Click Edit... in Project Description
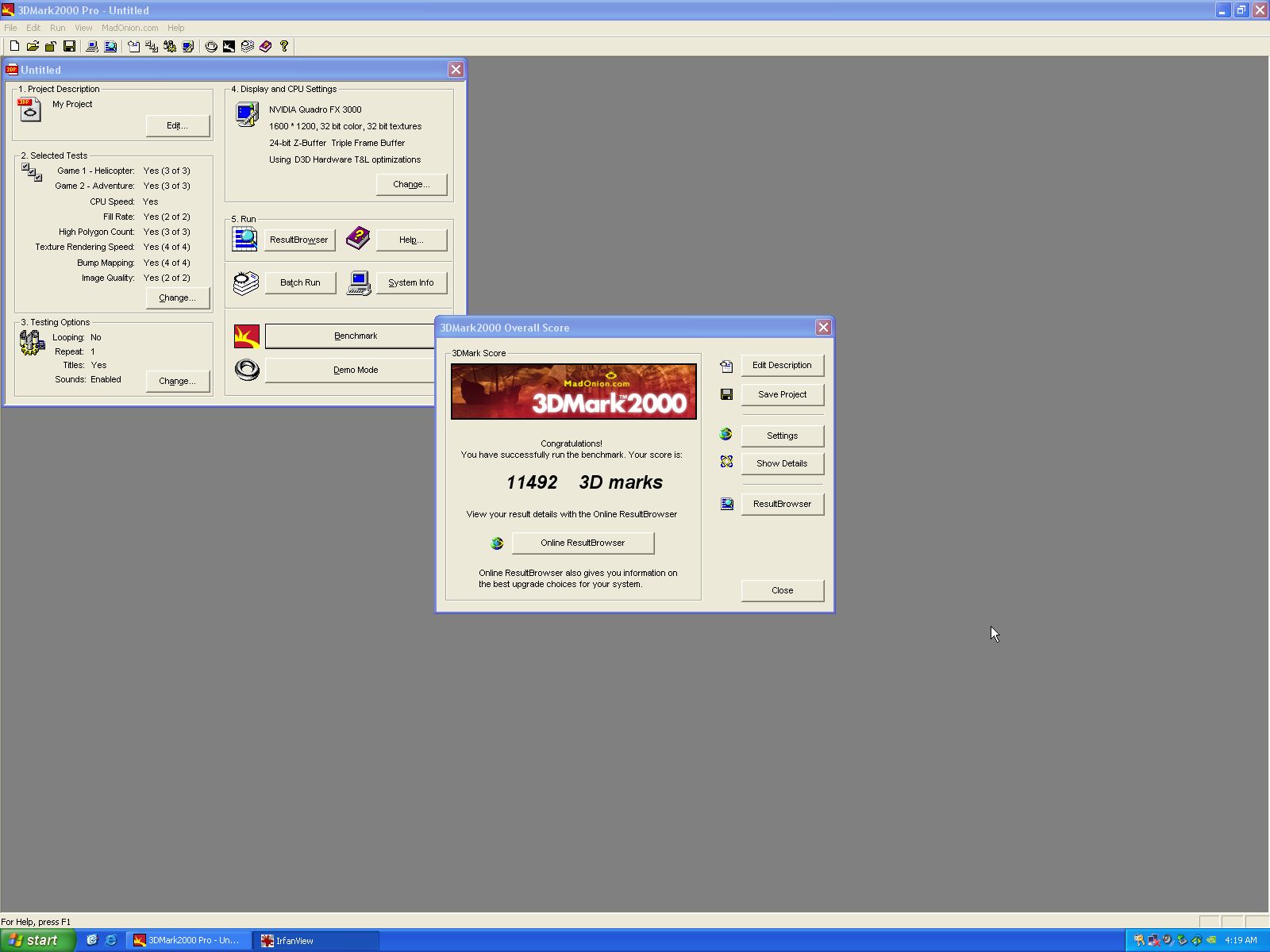 [178, 125]
